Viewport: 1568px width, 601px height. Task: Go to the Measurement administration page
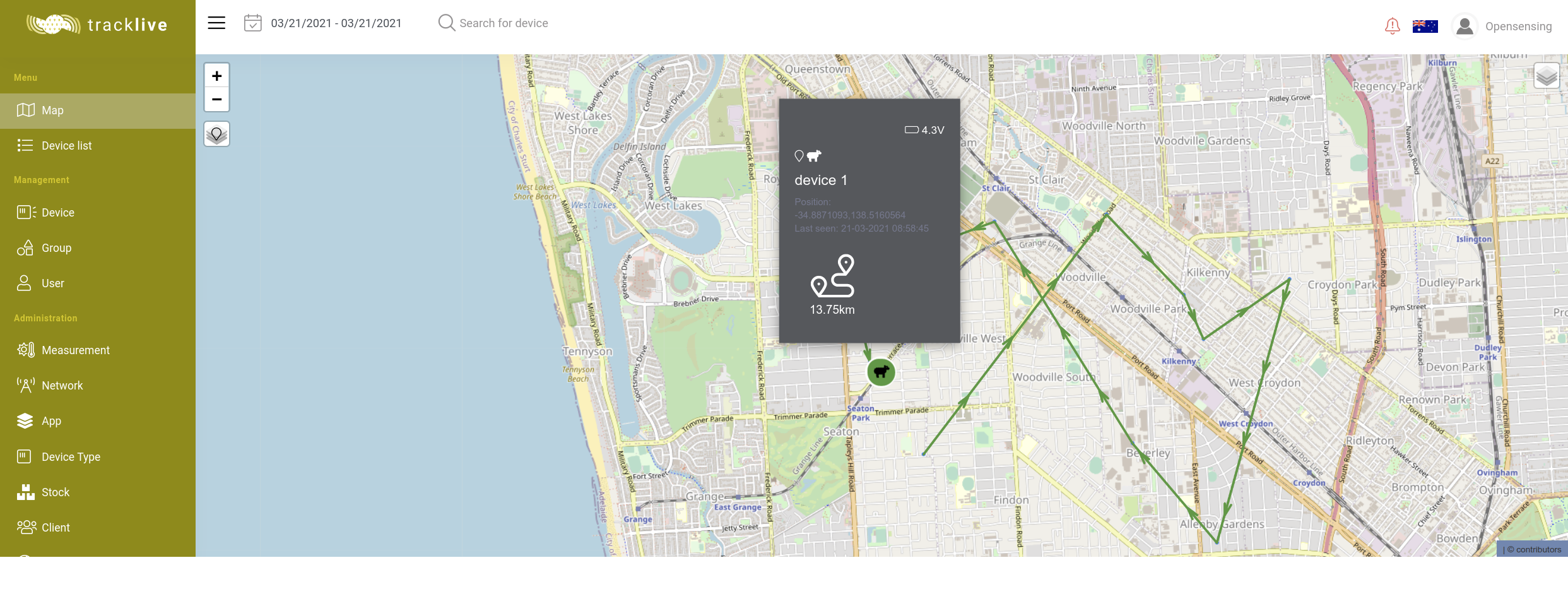point(75,350)
